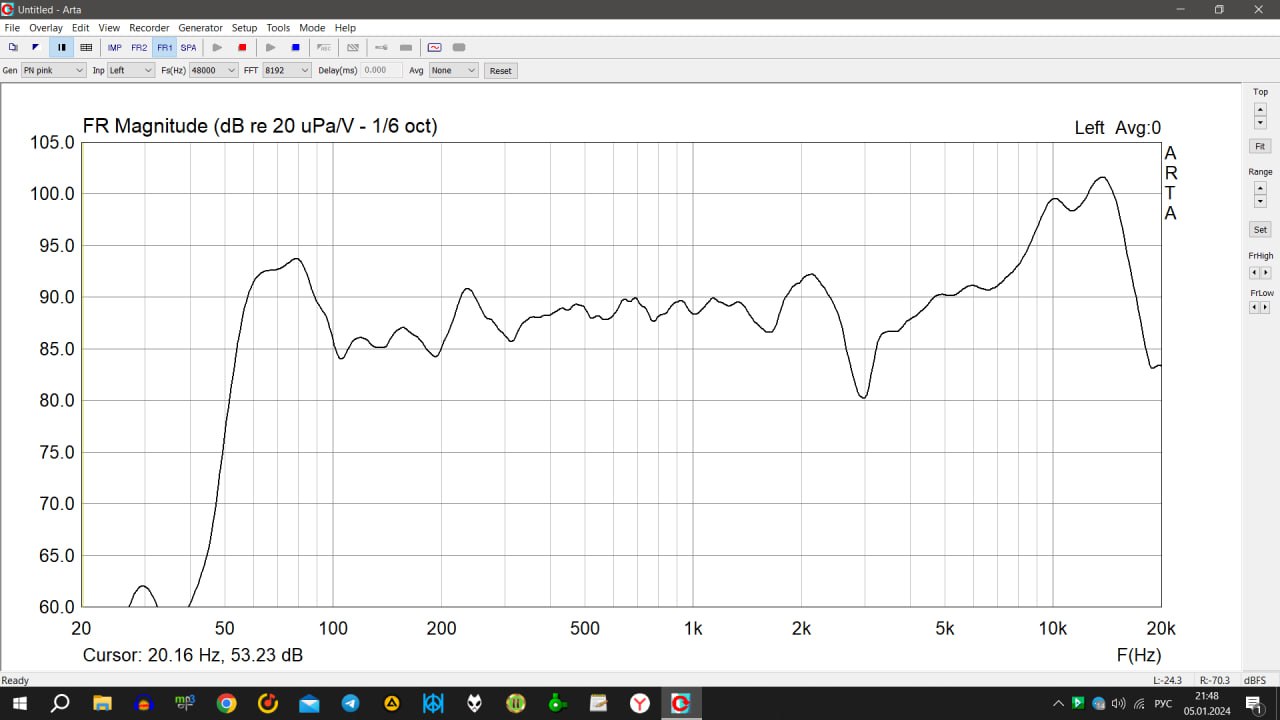Stop recording with the red square button

point(242,47)
